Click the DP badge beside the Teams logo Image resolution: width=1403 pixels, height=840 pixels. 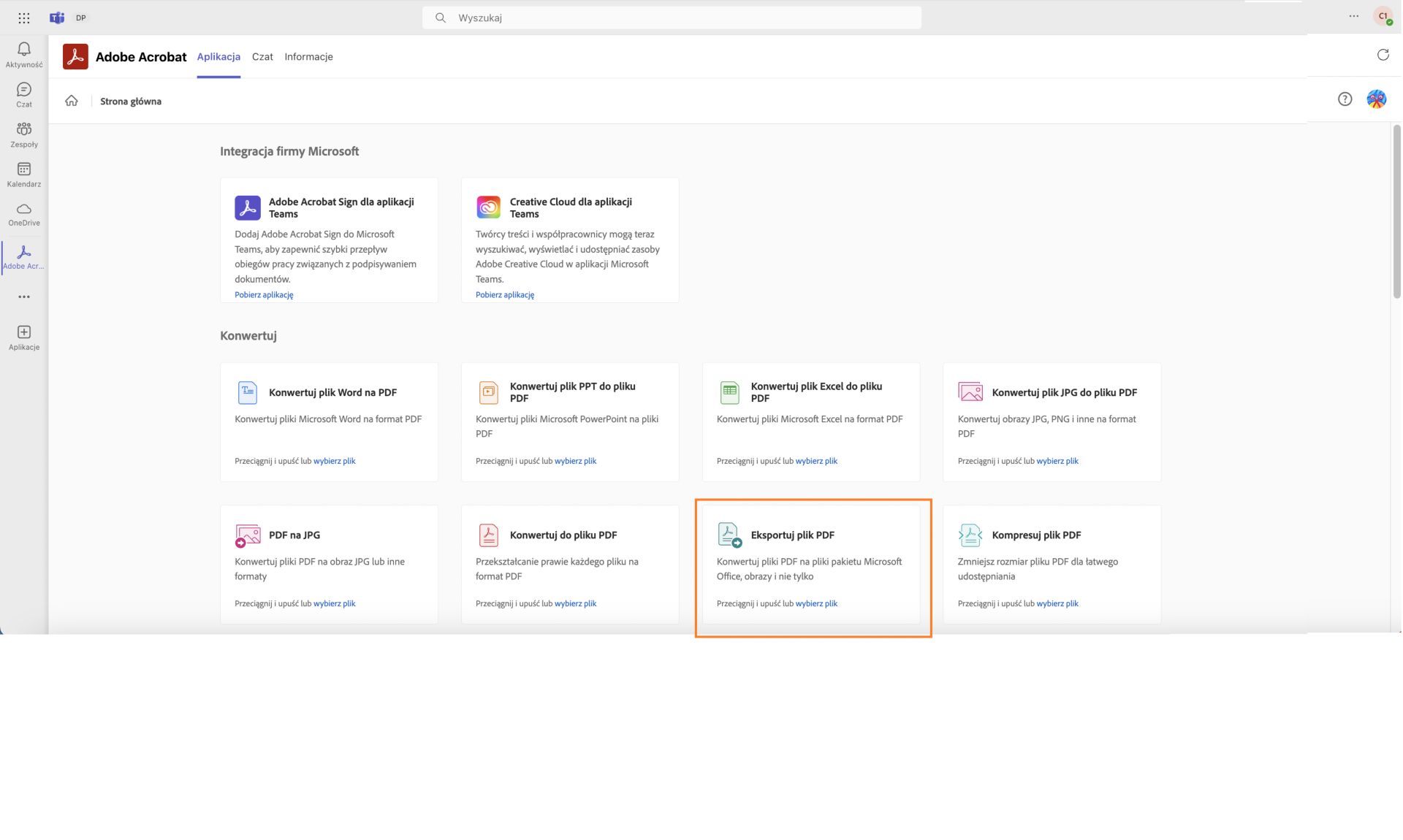click(81, 18)
